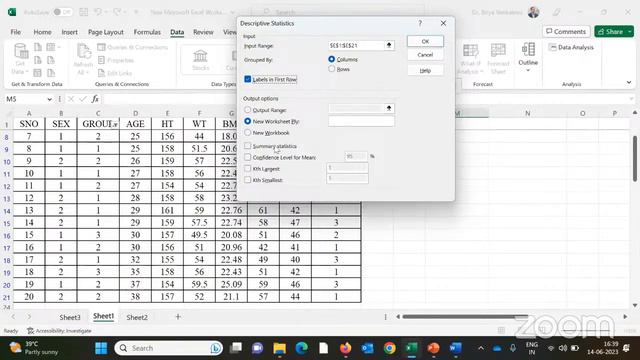Viewport: 640px width, 360px height.
Task: Collapse the ribbon with chevron
Action: coord(629,82)
